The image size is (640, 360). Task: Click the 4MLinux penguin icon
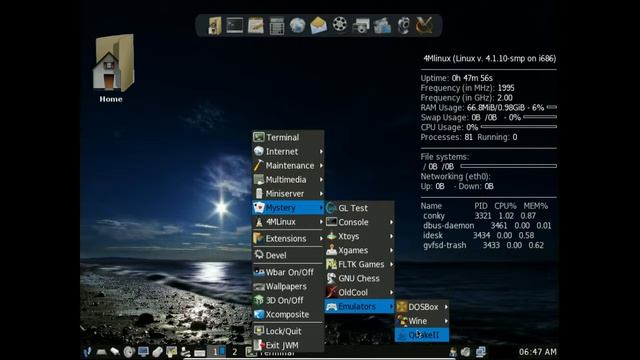pyautogui.click(x=259, y=222)
